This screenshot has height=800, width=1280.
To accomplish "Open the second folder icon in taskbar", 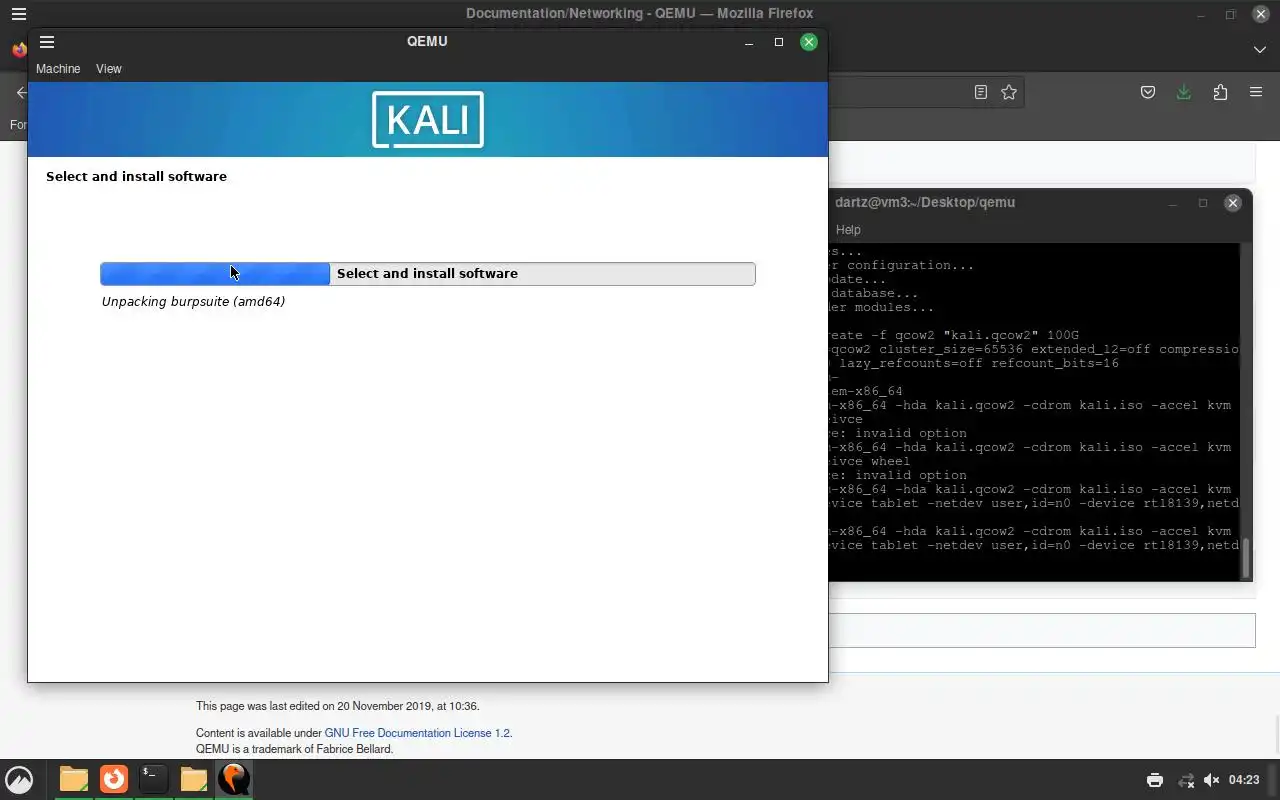I will pos(194,779).
